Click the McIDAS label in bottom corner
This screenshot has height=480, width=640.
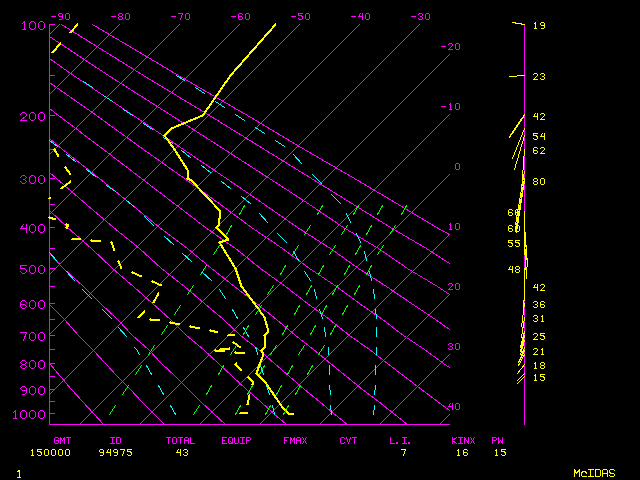pos(593,473)
